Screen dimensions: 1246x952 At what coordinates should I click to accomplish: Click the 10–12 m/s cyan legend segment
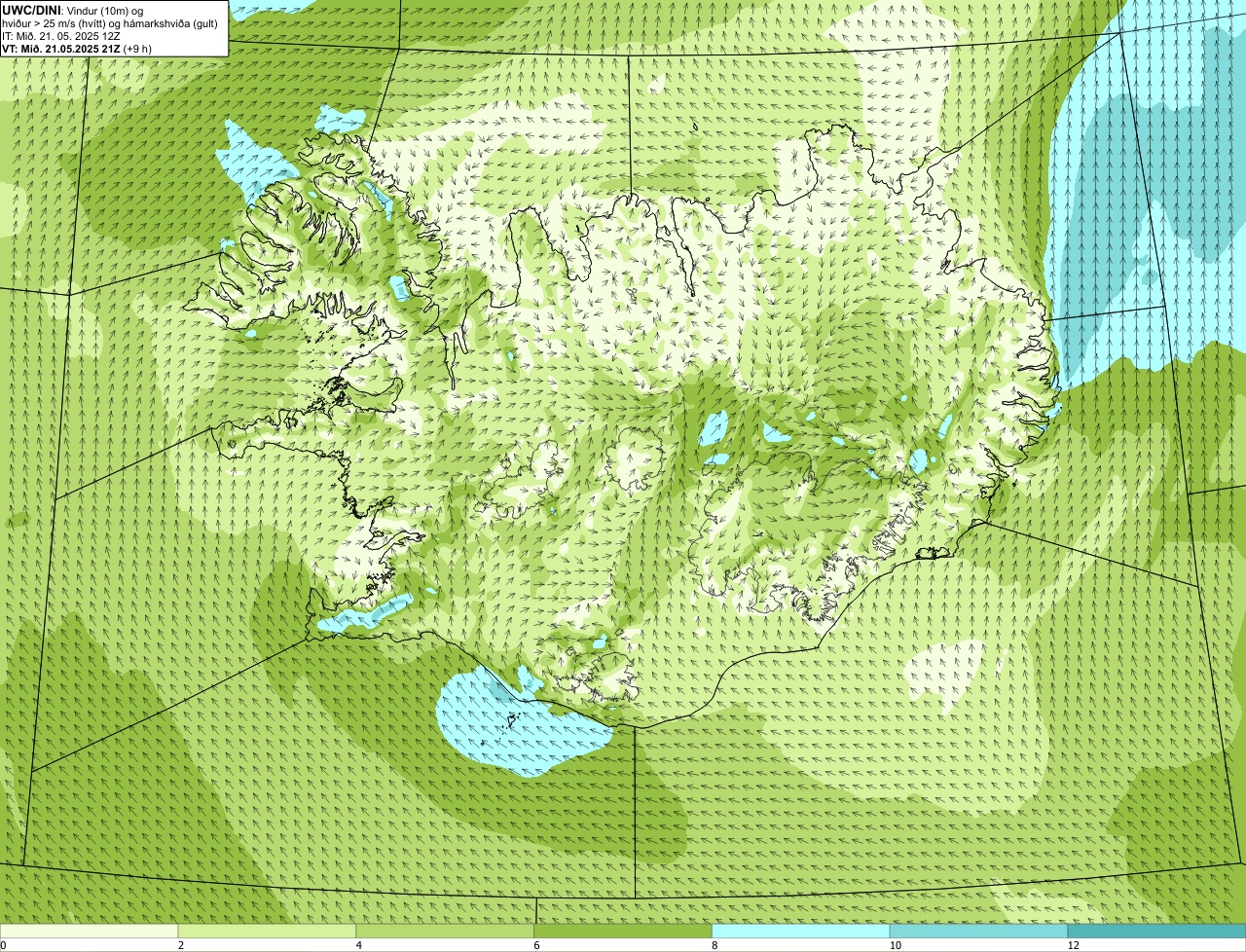(978, 932)
